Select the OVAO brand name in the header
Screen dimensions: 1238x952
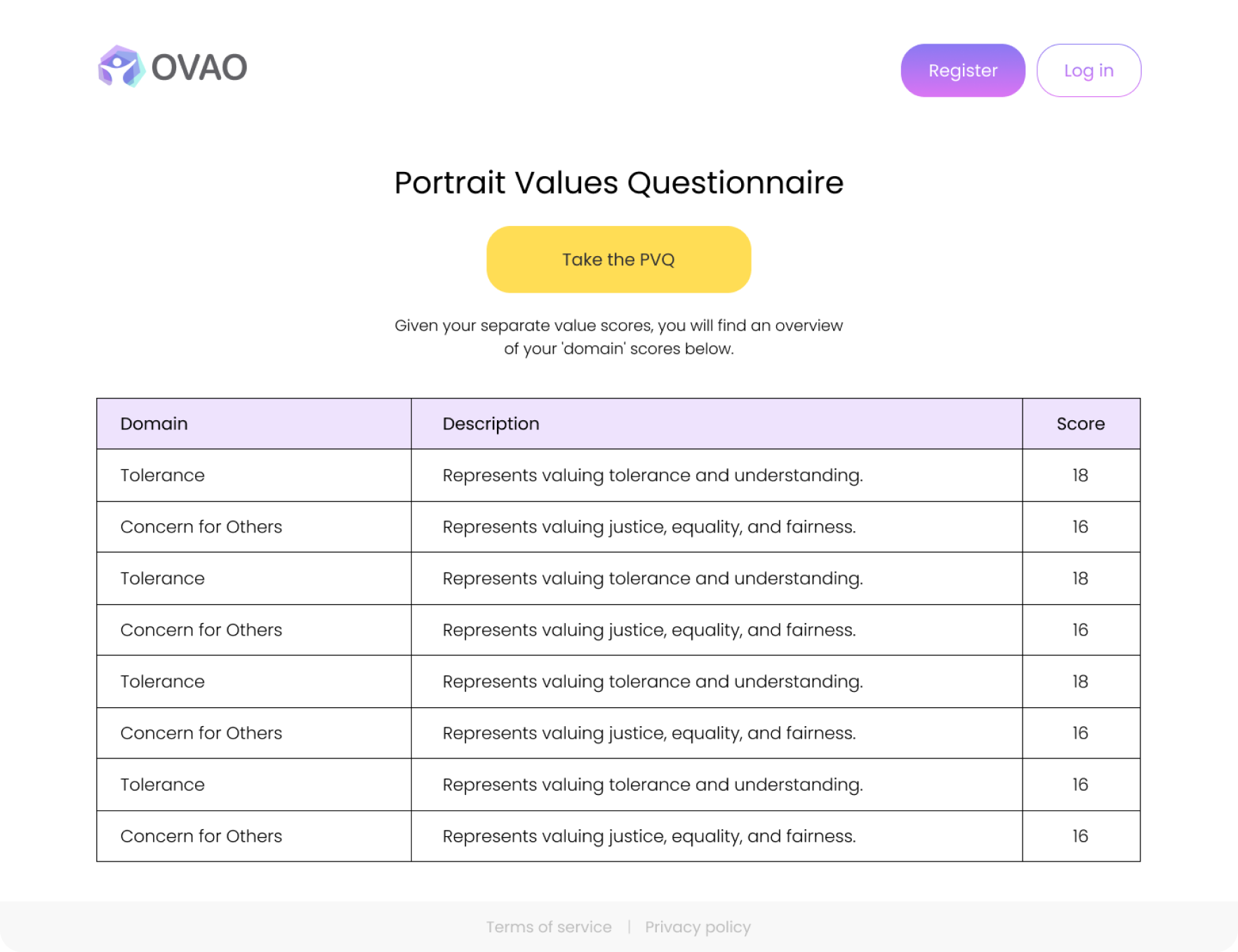199,68
